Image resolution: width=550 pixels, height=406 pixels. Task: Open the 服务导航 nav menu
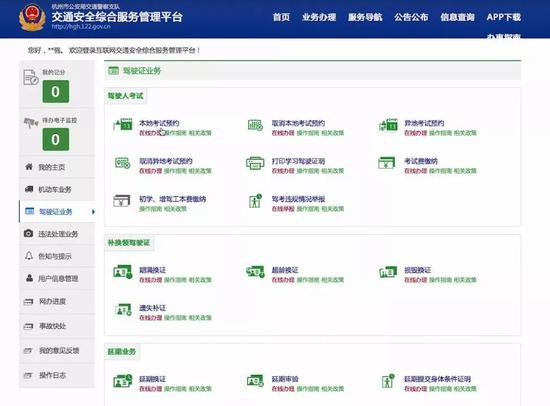(365, 17)
